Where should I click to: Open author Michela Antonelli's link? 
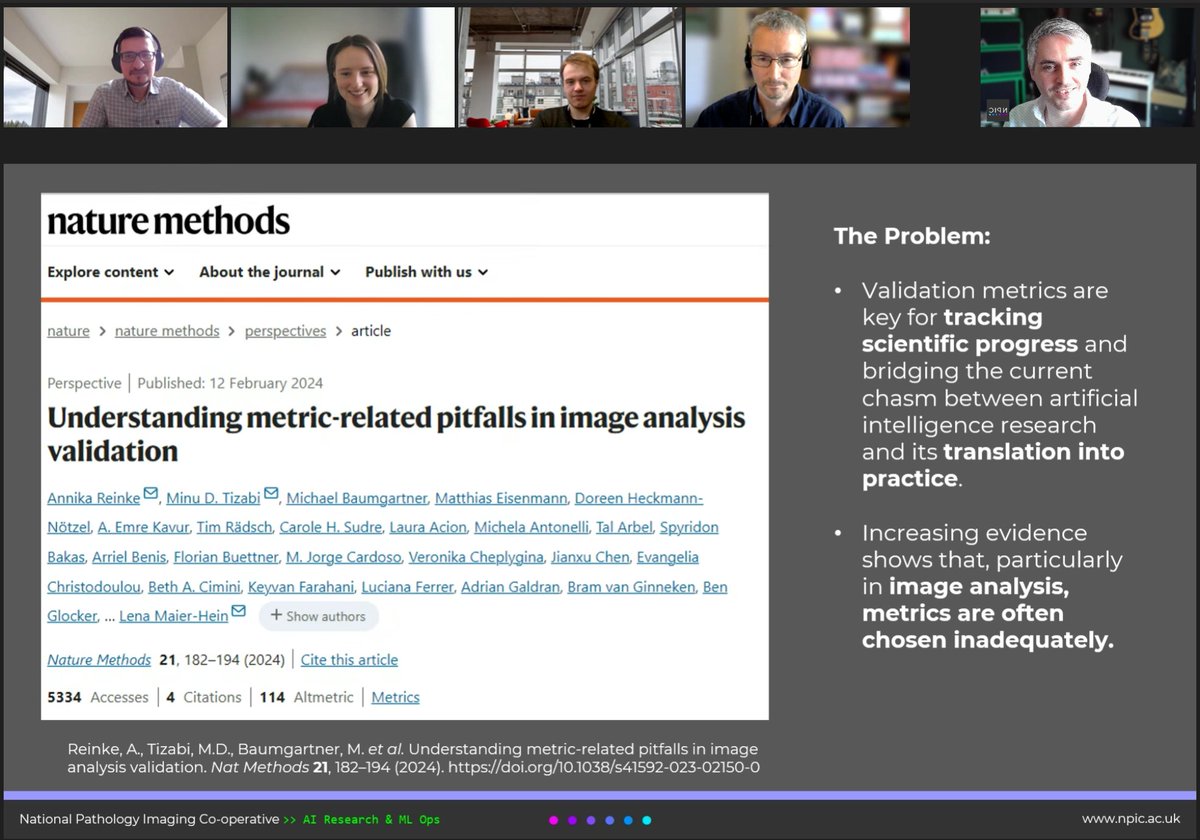coord(530,527)
